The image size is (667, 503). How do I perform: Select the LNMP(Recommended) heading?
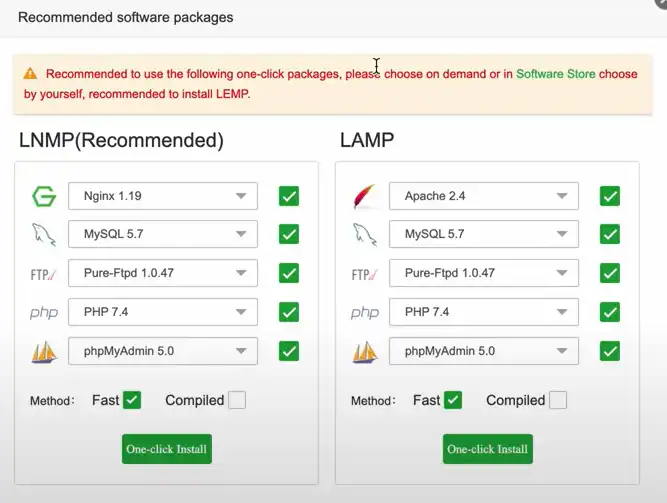pyautogui.click(x=121, y=140)
